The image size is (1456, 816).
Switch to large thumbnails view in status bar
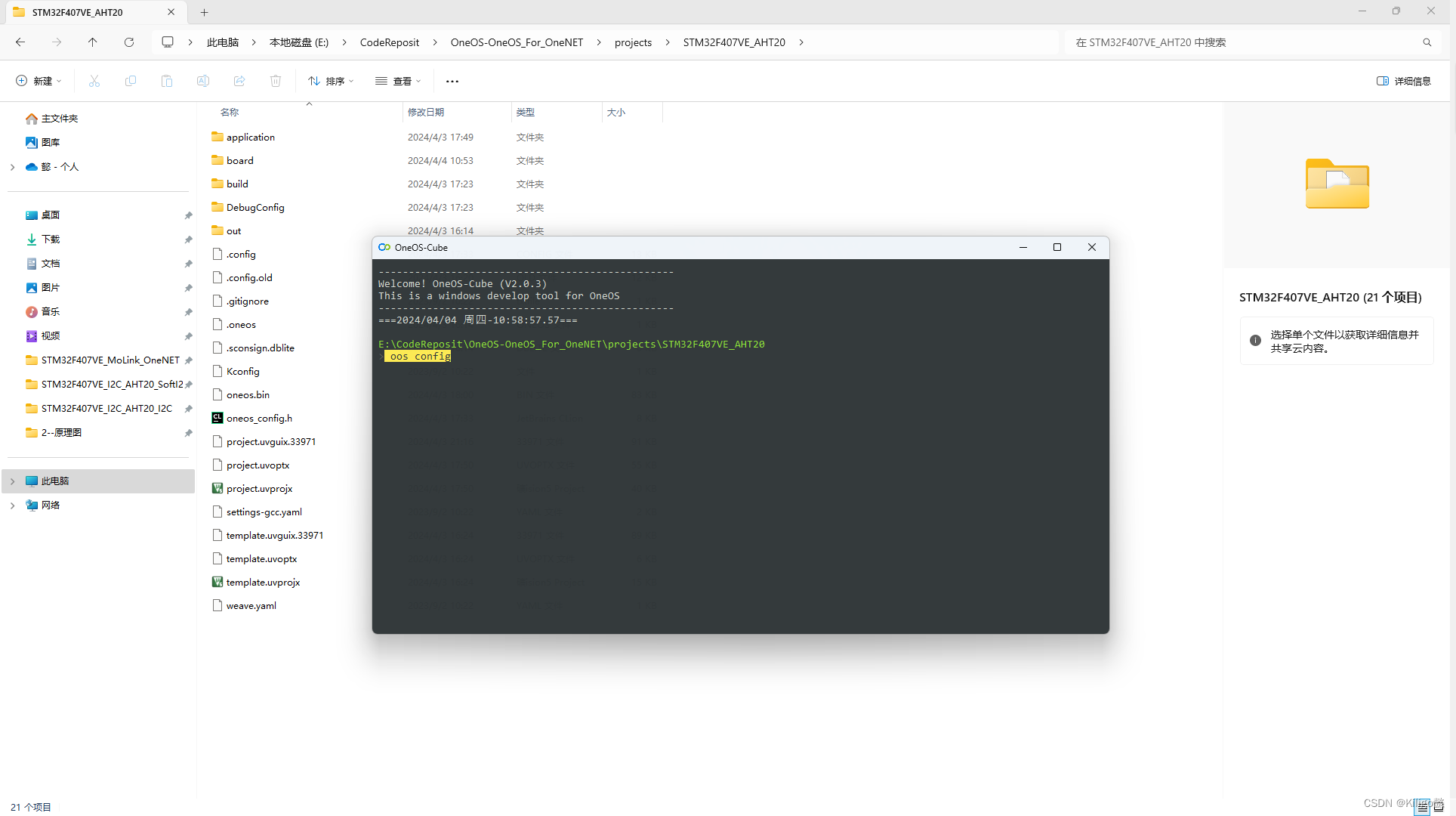1438,807
